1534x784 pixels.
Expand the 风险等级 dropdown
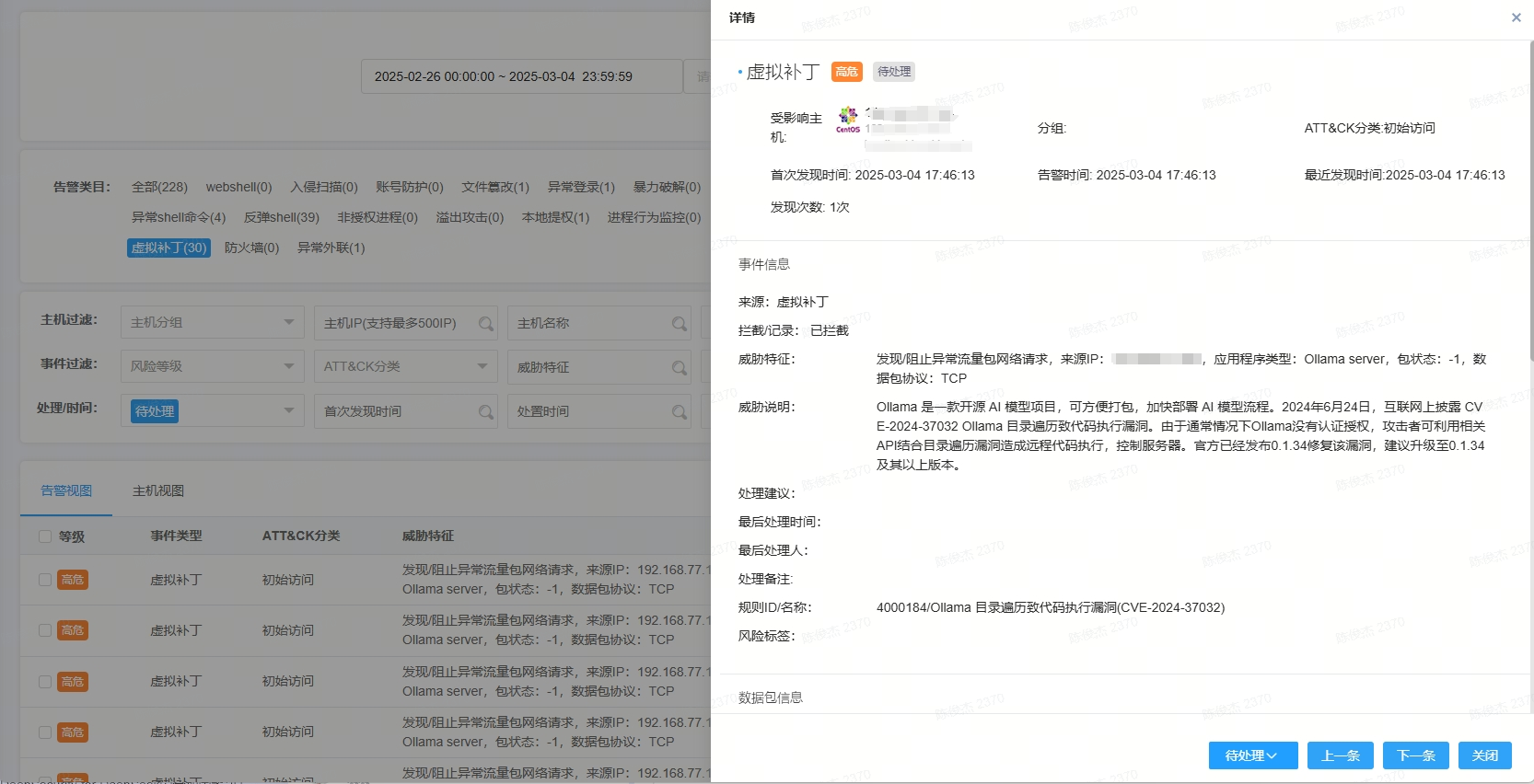coord(212,366)
